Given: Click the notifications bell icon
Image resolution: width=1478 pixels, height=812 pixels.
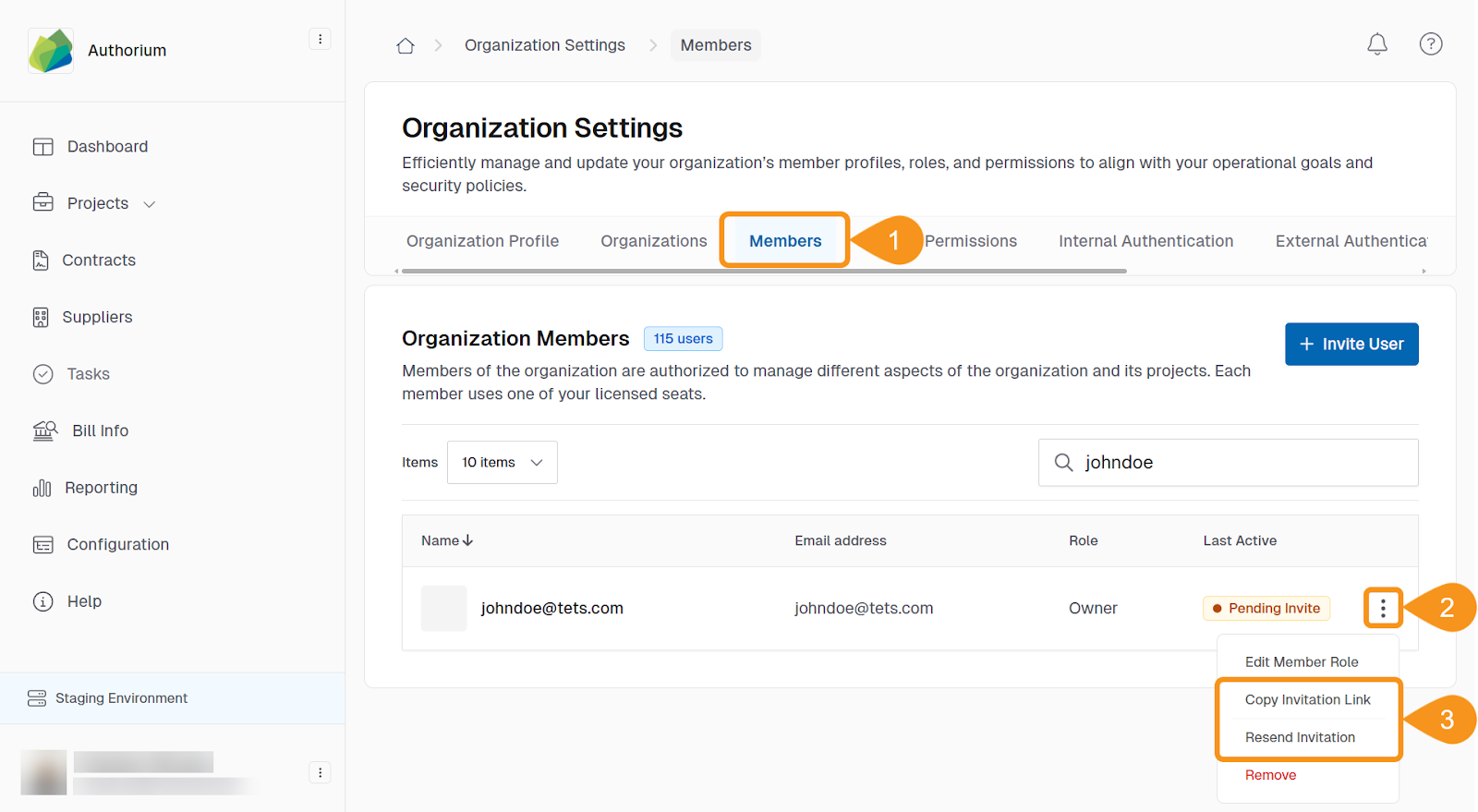Looking at the screenshot, I should pos(1376,44).
